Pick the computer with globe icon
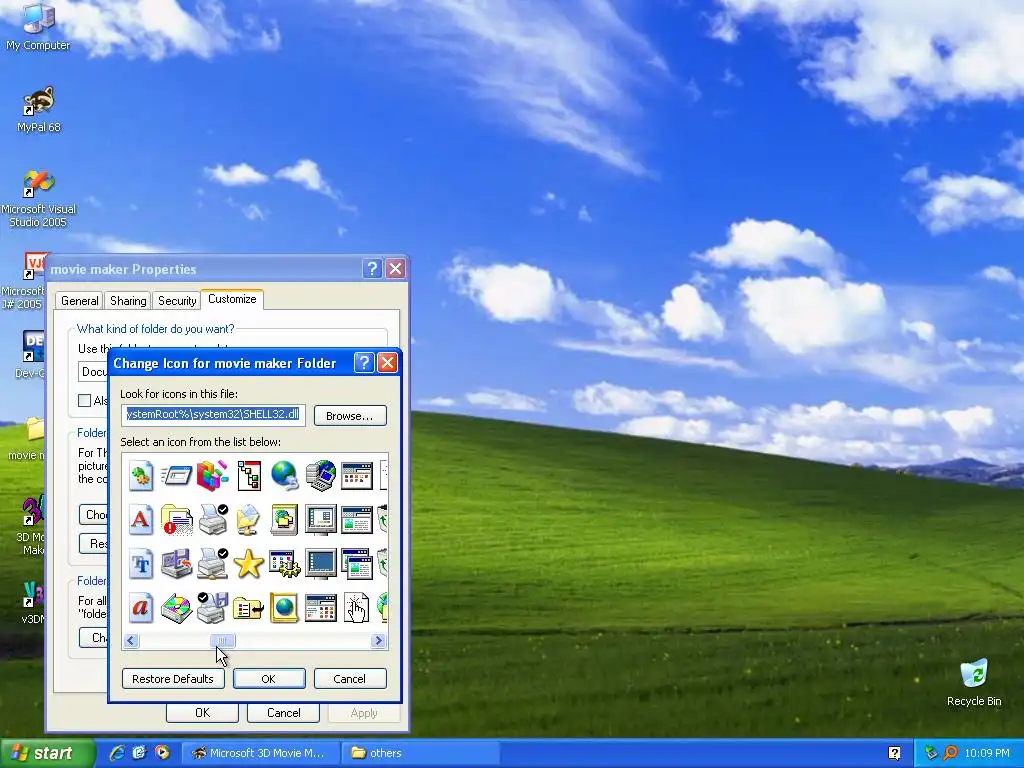 [321, 475]
